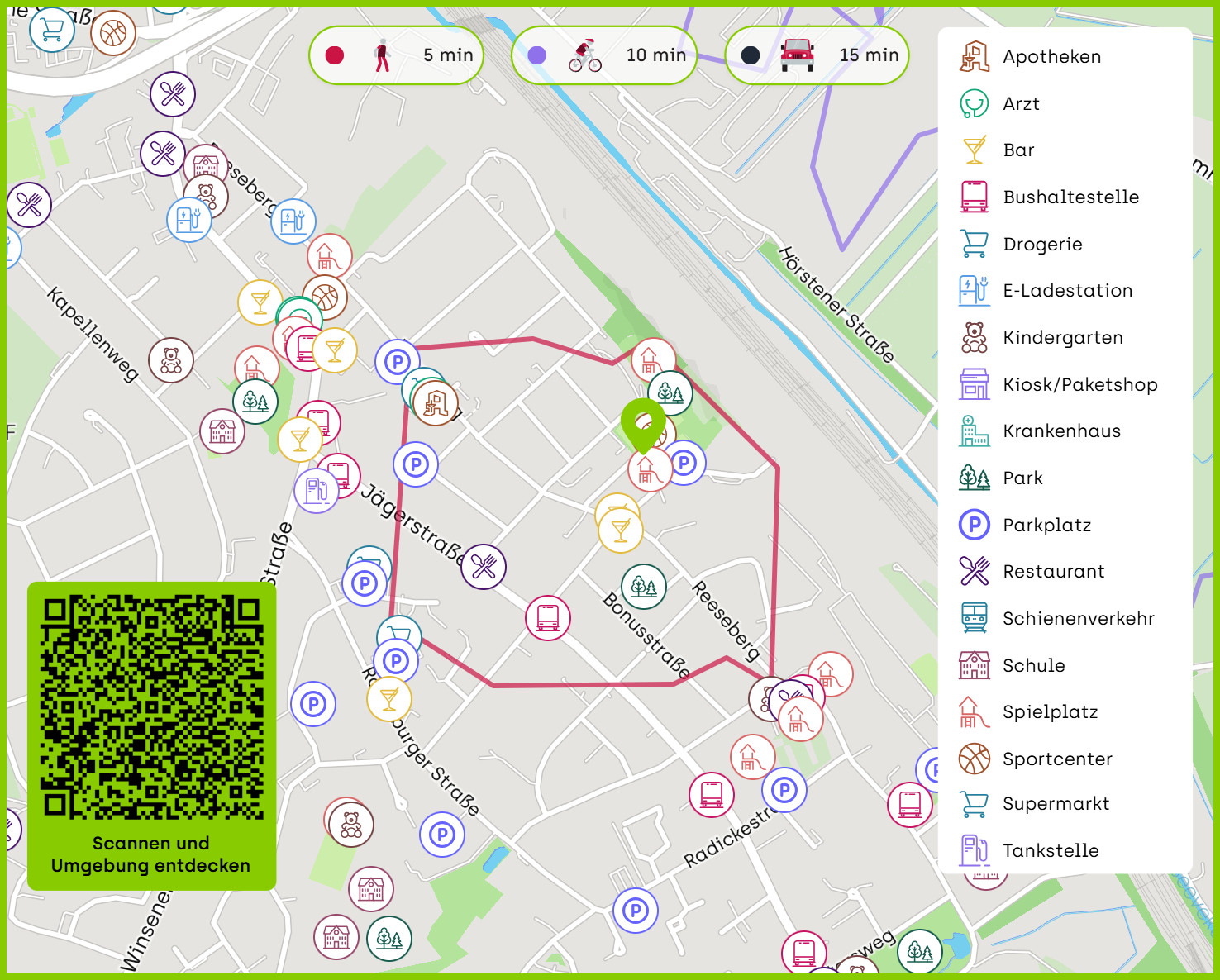Open kindergarten marker next to Kapellenweg label
Image resolution: width=1220 pixels, height=980 pixels.
[x=171, y=360]
